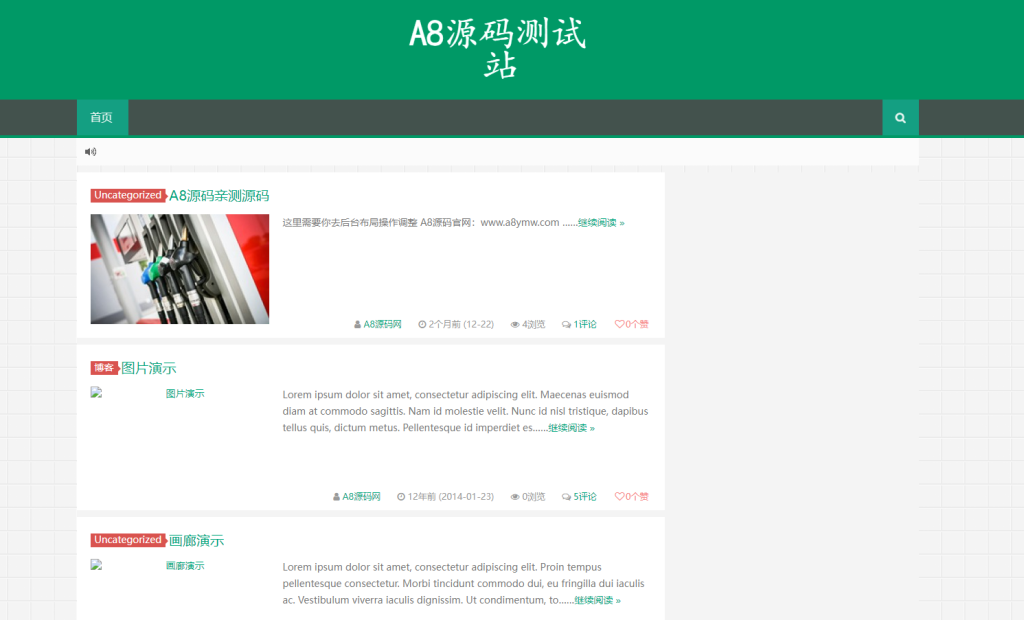Viewport: 1024px width, 620px height.
Task: Toggle the heart like on A8源码亲测源码
Action: [620, 324]
